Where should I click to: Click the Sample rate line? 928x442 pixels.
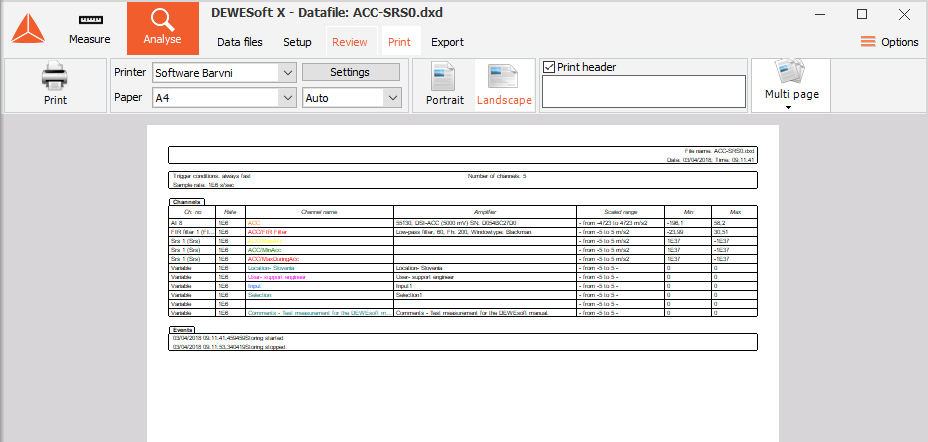[x=204, y=185]
